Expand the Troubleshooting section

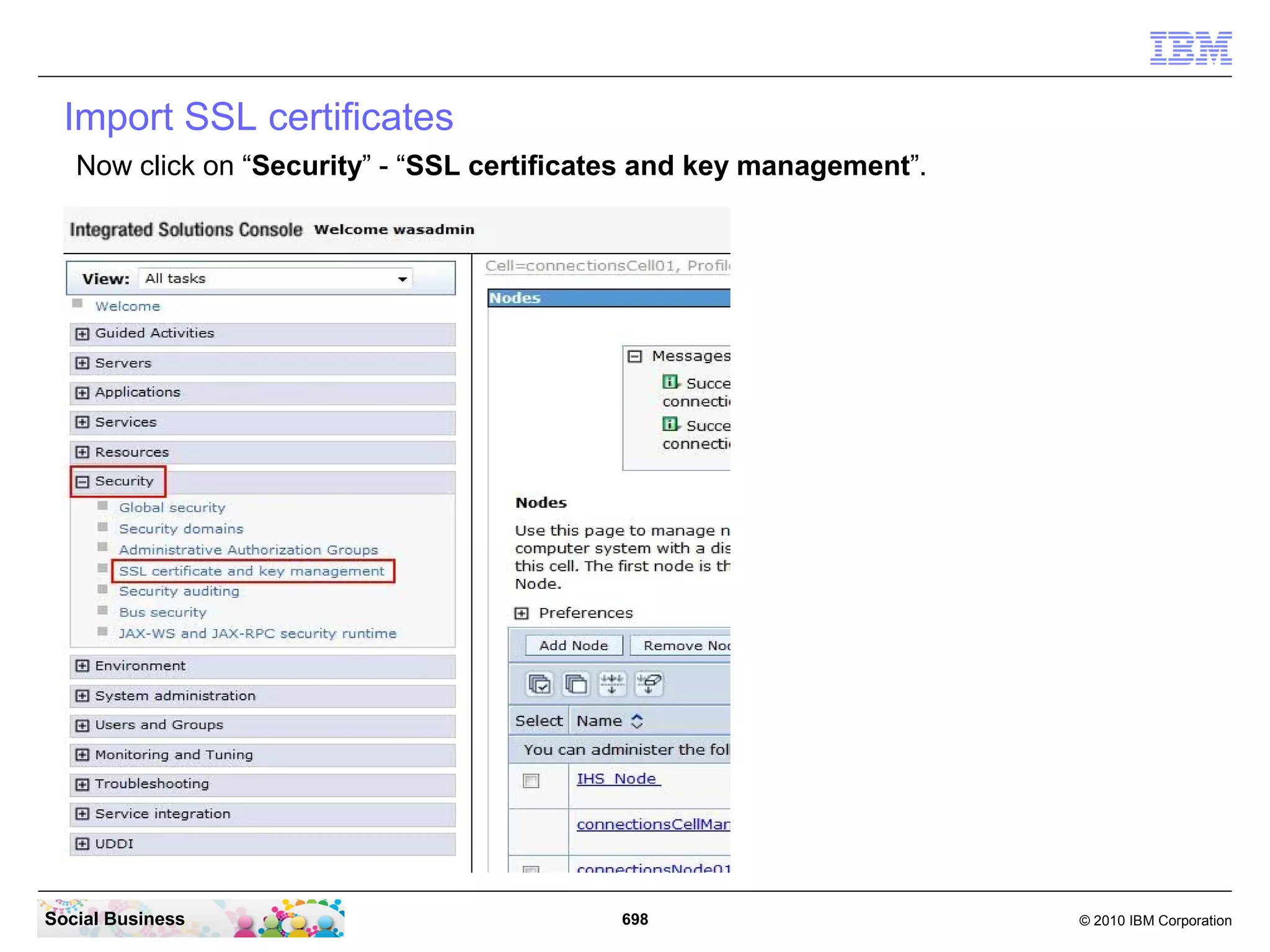[82, 784]
